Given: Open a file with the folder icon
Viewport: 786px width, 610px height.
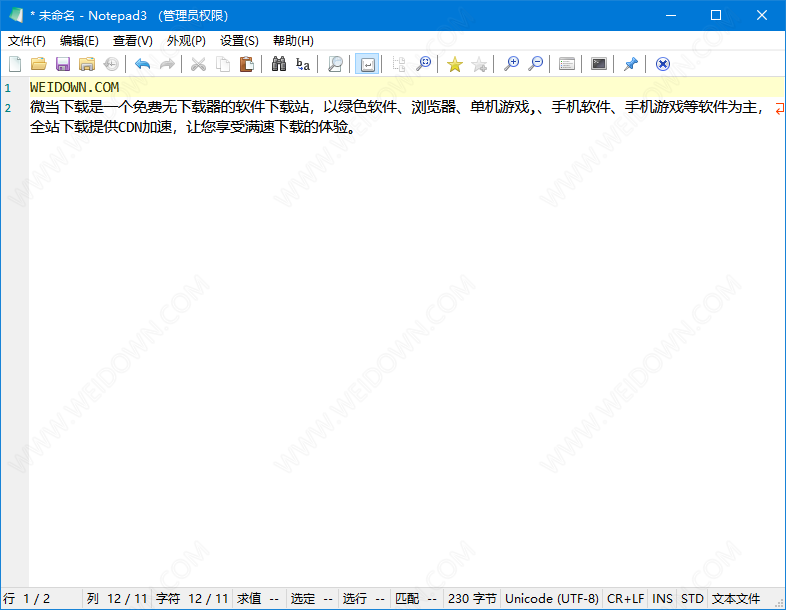Looking at the screenshot, I should coord(39,64).
